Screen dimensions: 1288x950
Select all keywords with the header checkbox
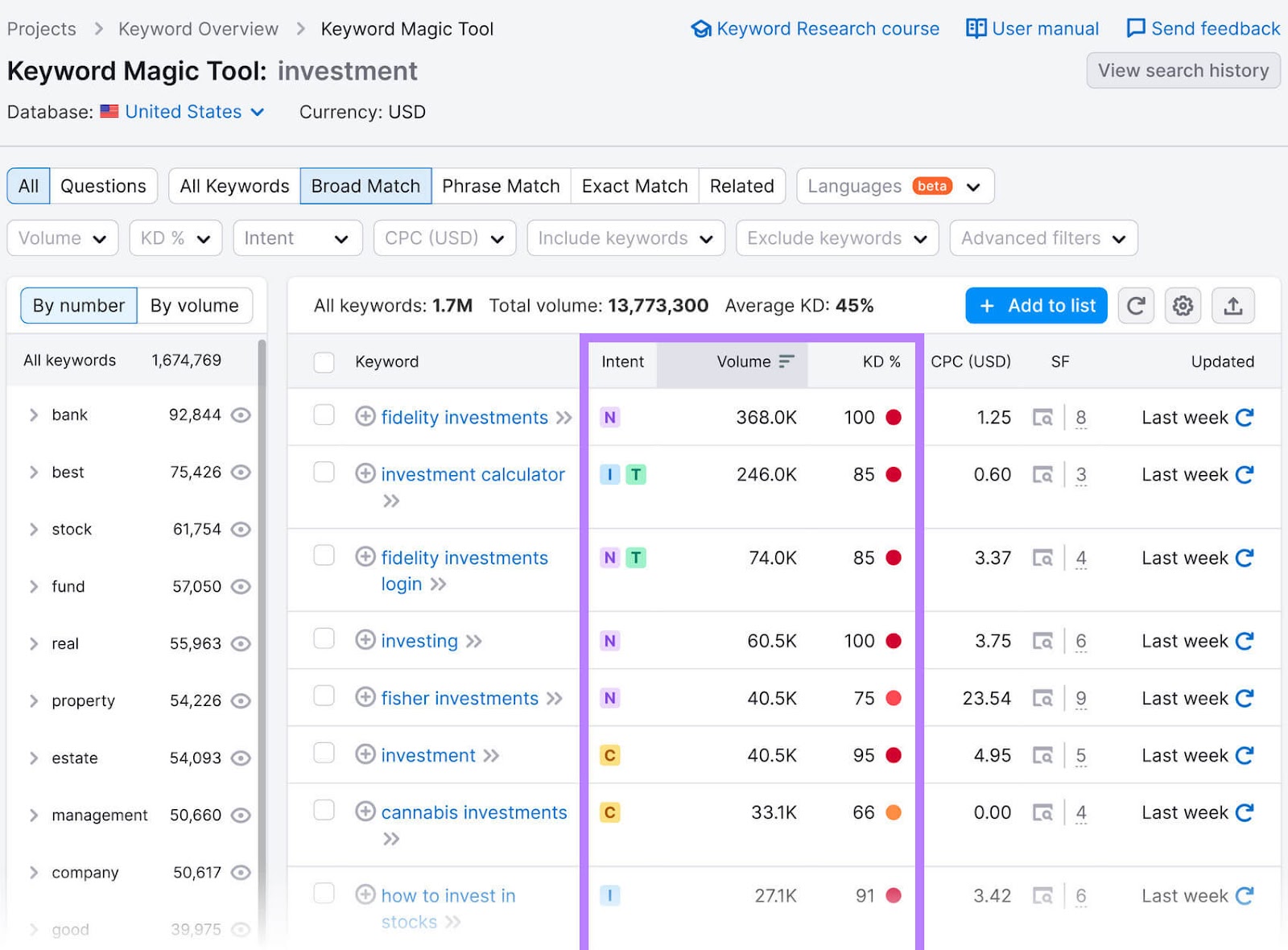point(324,361)
